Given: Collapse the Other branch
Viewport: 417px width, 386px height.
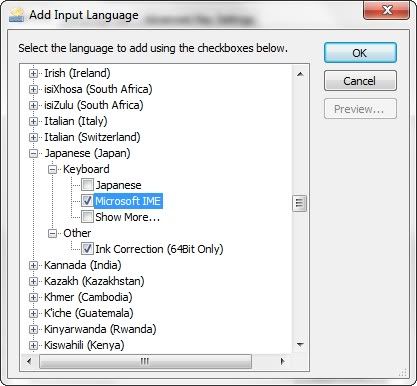Looking at the screenshot, I should [52, 233].
